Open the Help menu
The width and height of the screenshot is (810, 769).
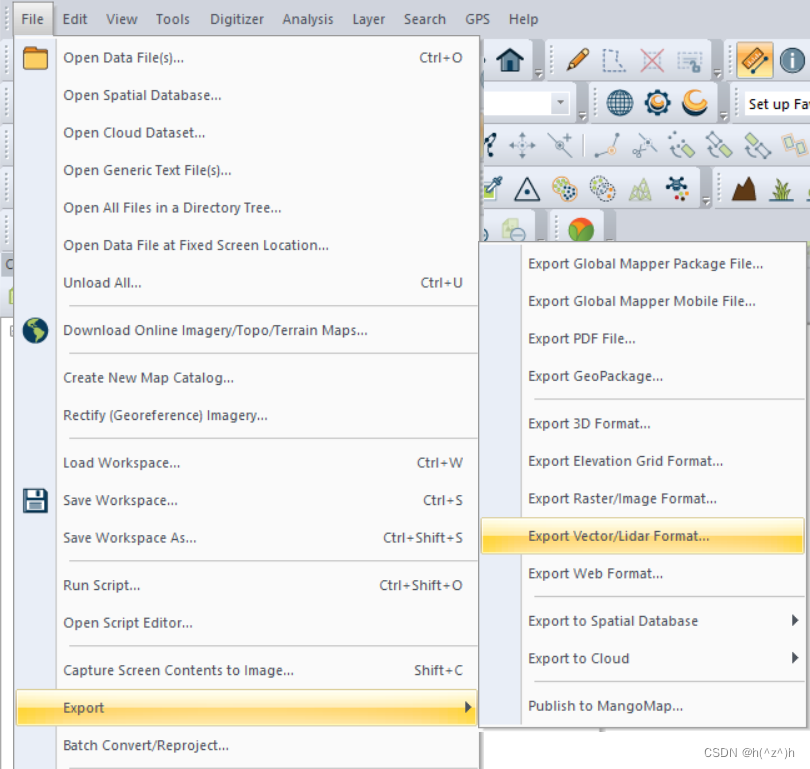(x=523, y=19)
